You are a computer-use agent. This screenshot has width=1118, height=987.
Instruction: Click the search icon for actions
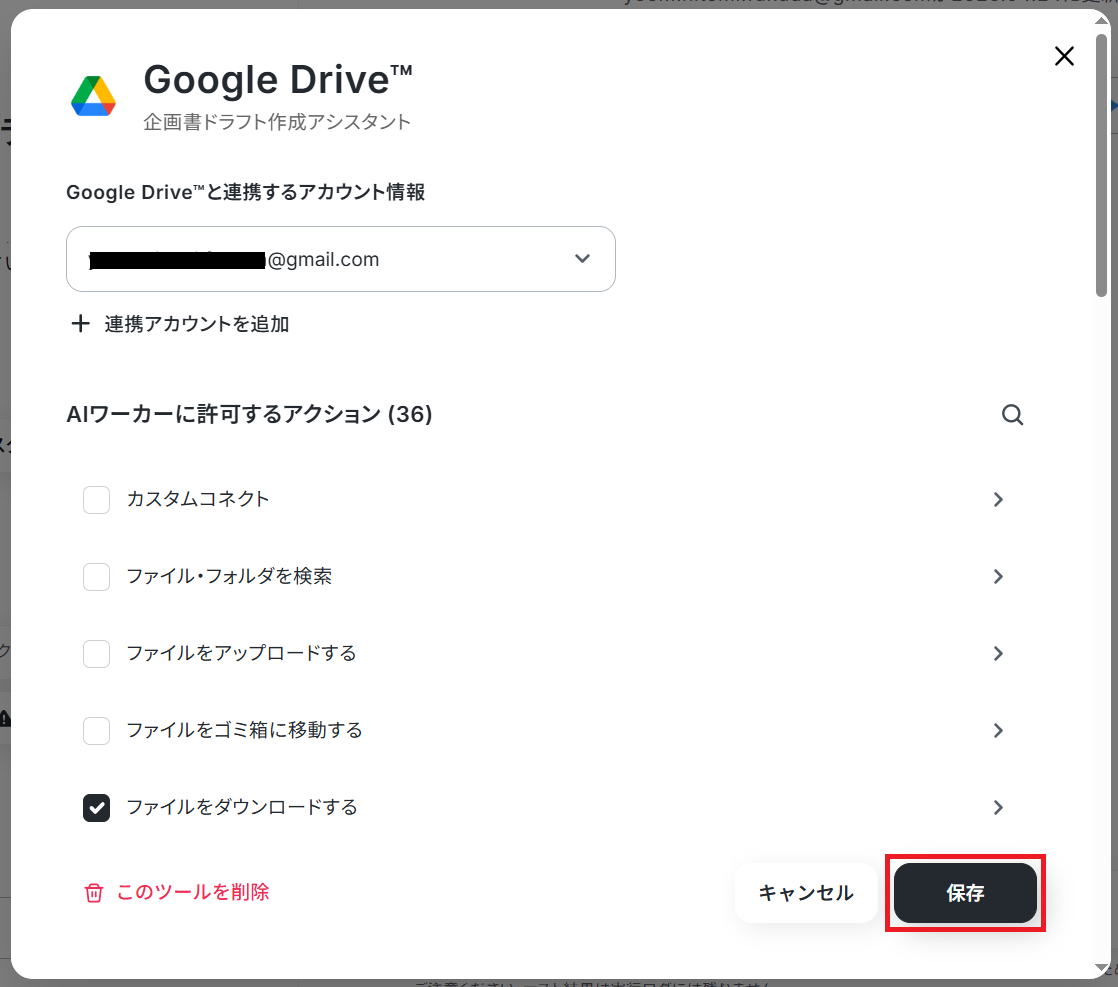tap(1012, 414)
